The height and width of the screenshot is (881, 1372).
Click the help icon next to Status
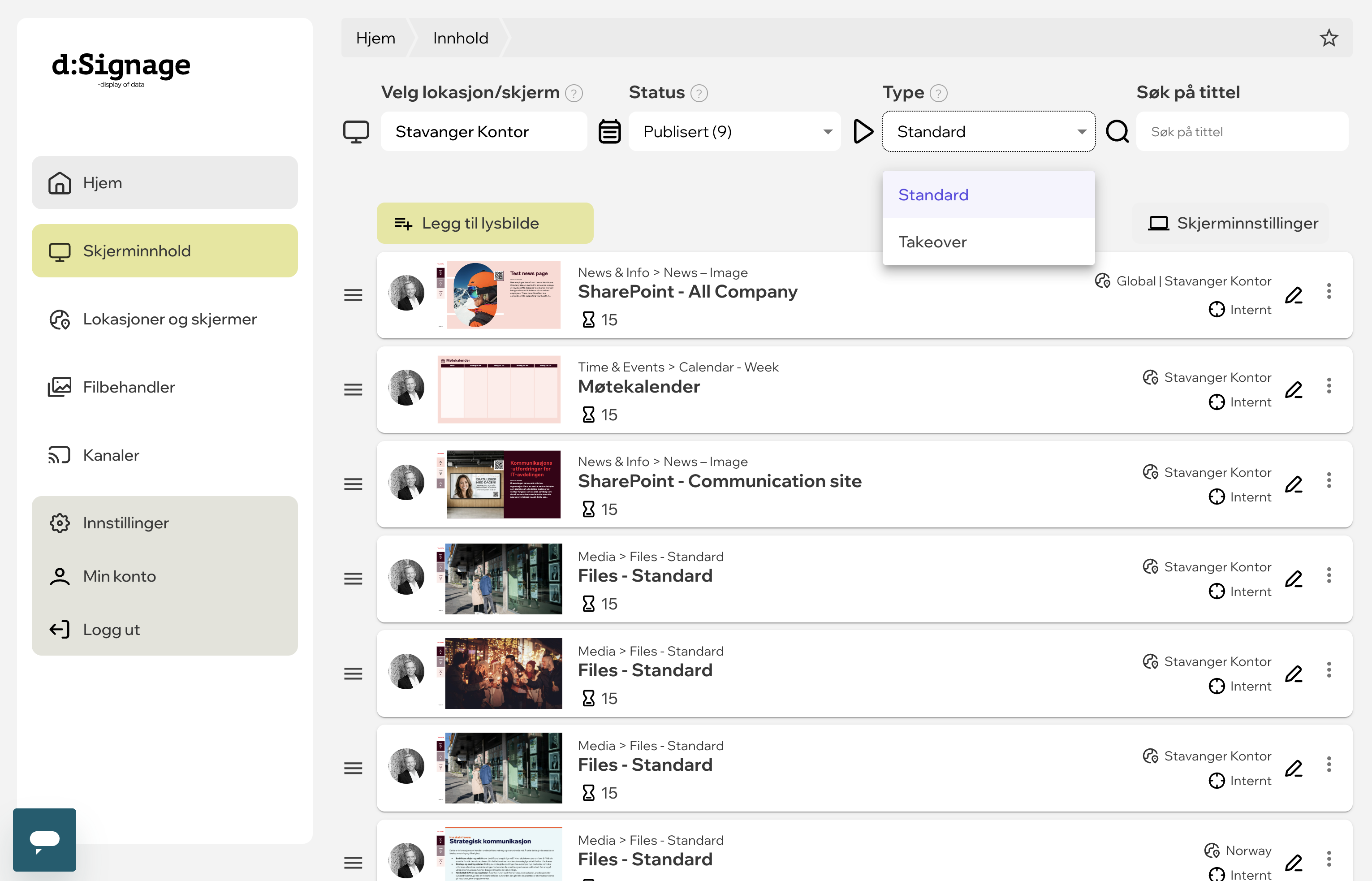[x=699, y=93]
